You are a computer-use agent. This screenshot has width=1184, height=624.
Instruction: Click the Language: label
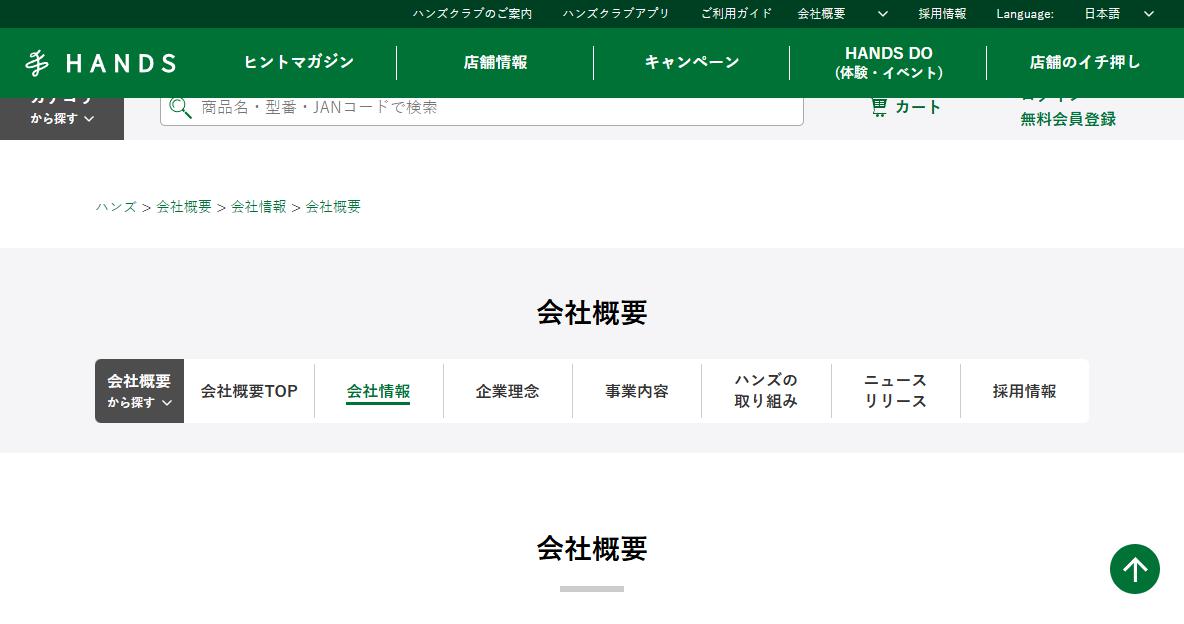1025,14
